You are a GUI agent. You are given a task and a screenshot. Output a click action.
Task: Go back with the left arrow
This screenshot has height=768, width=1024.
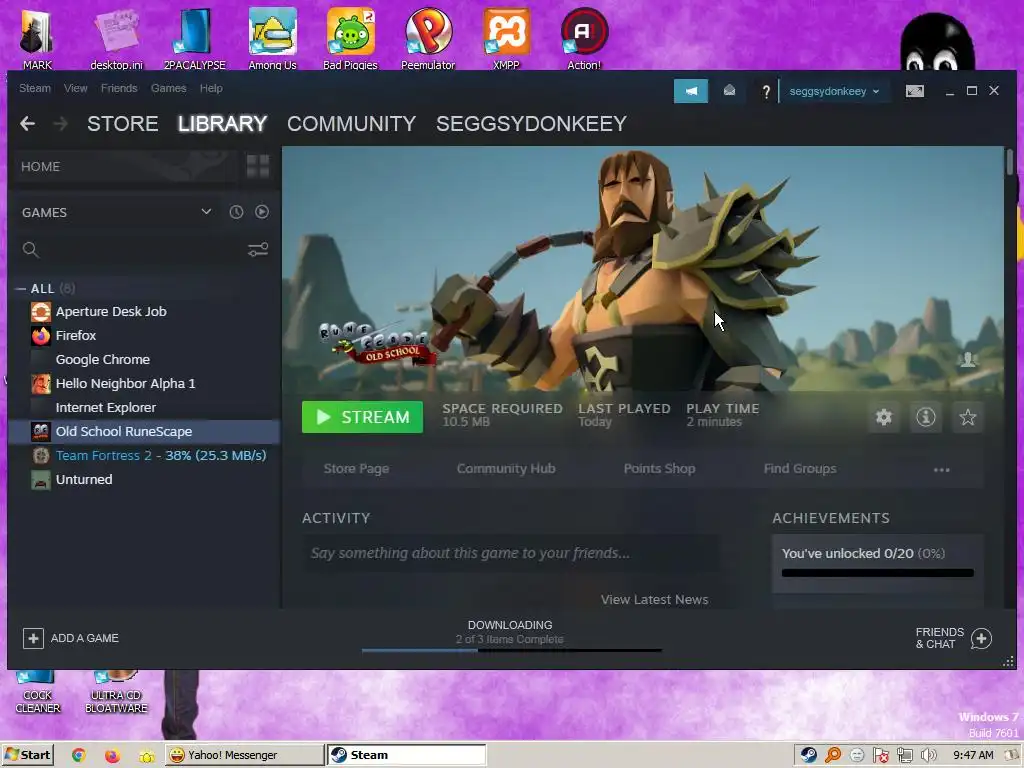27,123
